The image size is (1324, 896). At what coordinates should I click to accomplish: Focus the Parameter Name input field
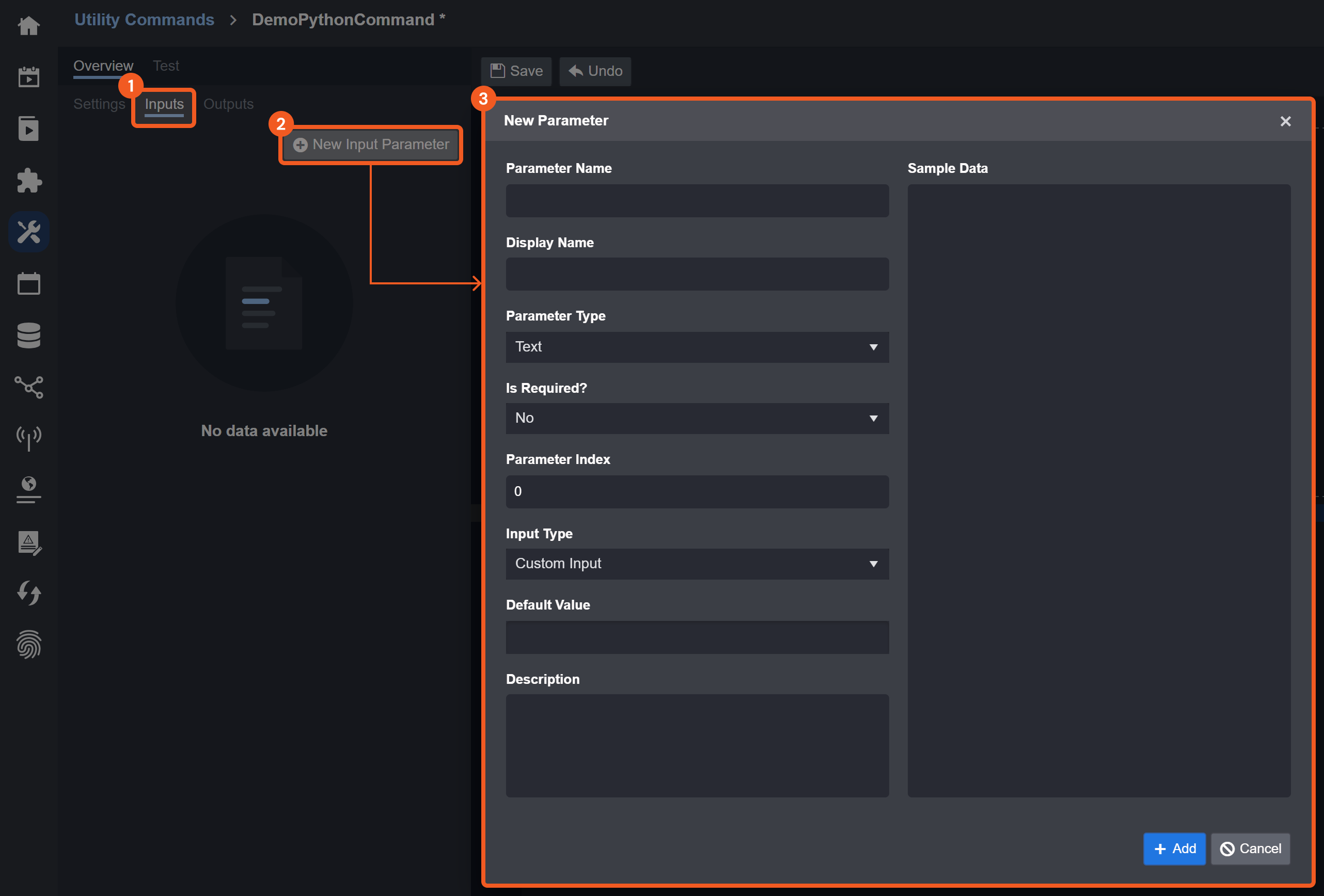[697, 200]
